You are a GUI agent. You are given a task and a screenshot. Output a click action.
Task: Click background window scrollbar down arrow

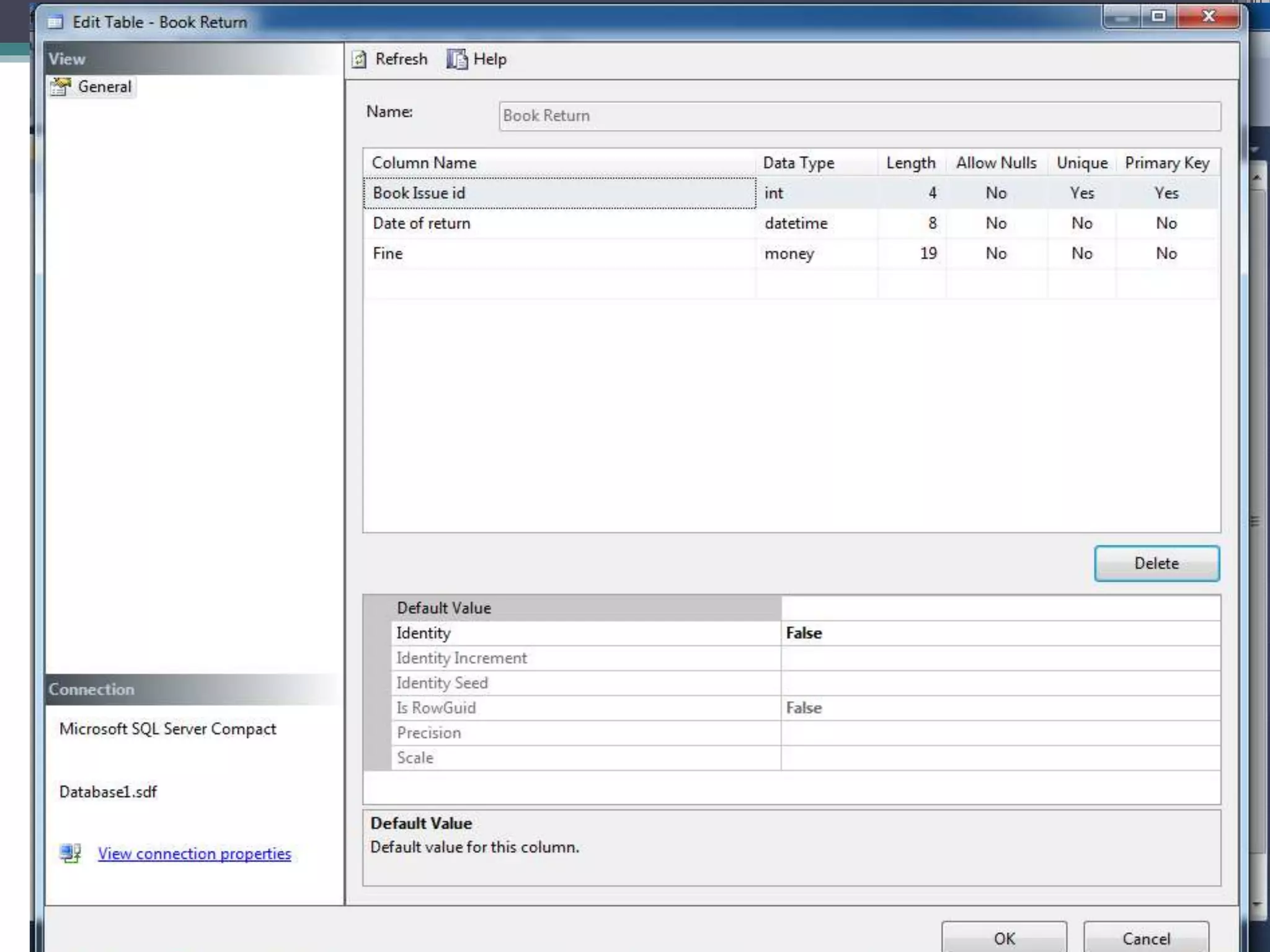coord(1257,904)
